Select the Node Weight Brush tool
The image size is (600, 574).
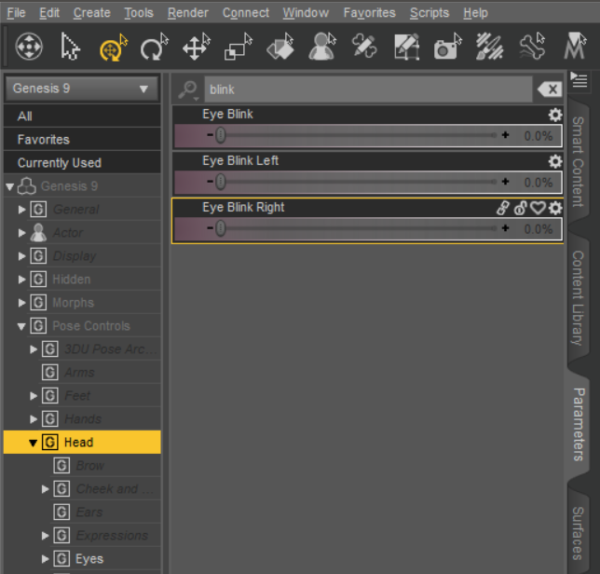(x=489, y=47)
